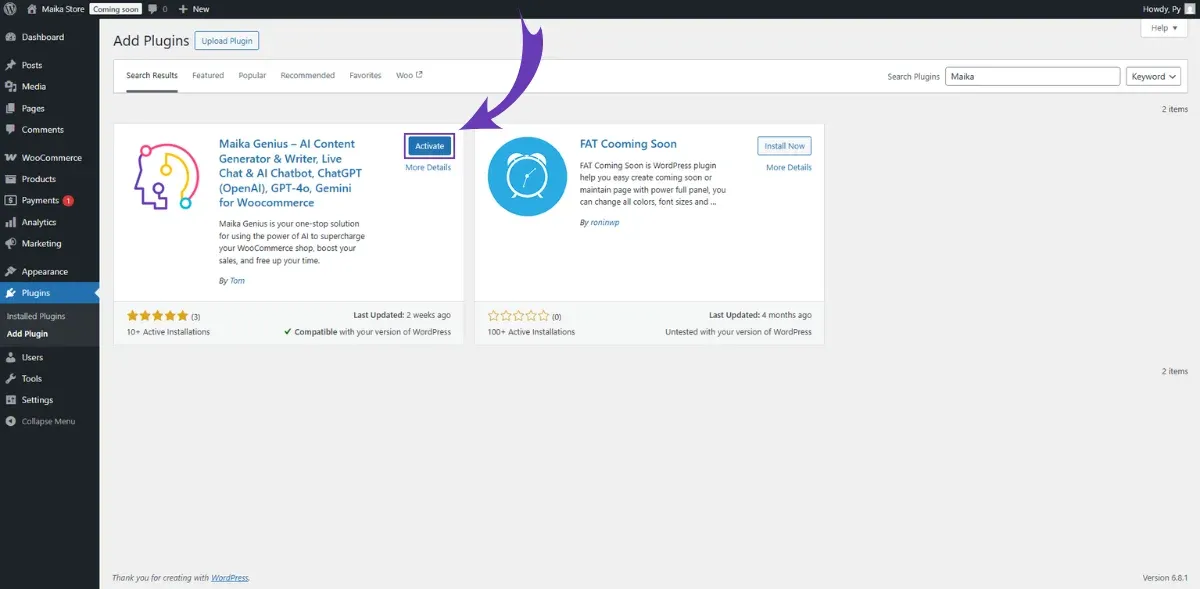Click the Maika Genius five-star rating
Screen dimensions: 1200x589
157,316
